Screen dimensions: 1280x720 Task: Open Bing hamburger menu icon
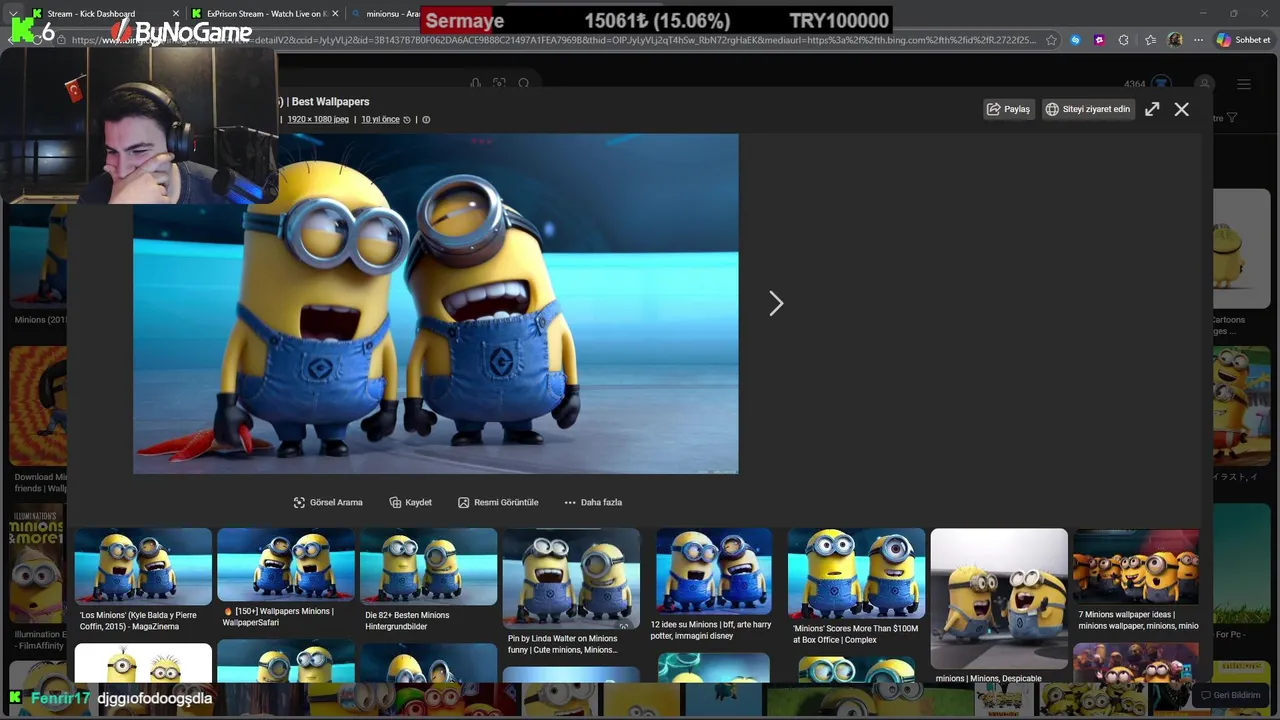click(x=1244, y=84)
